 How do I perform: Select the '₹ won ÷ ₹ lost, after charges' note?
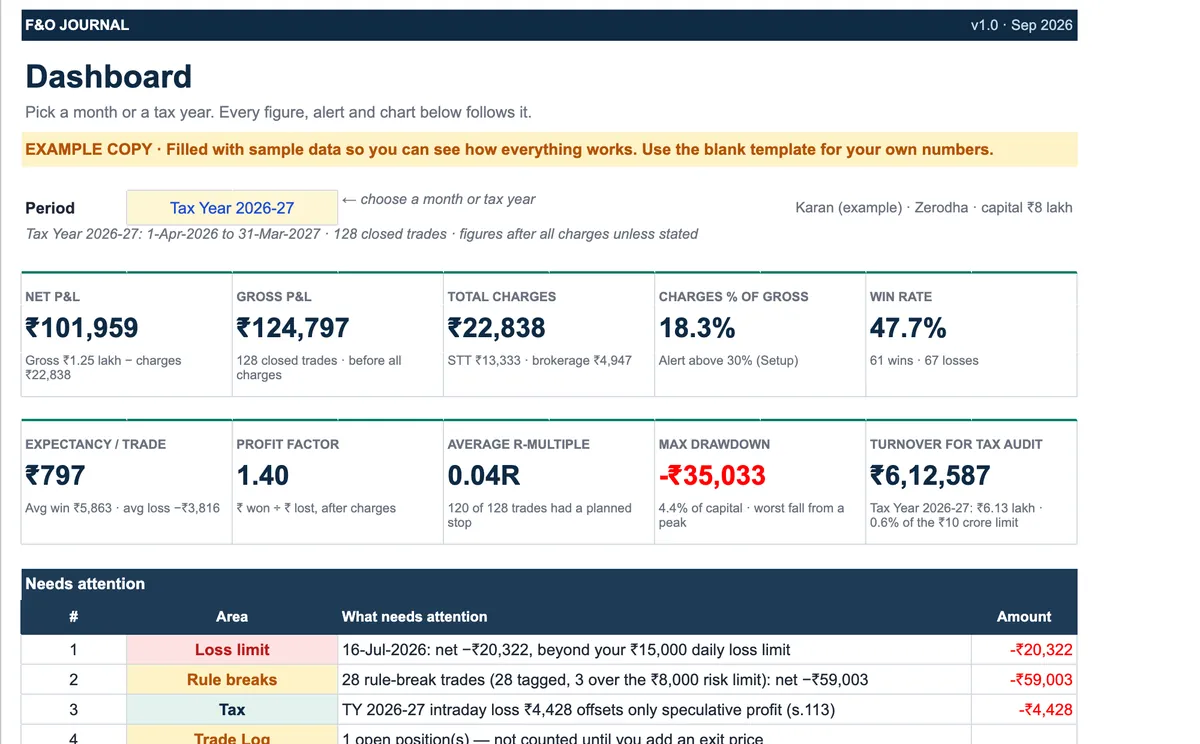coord(316,508)
